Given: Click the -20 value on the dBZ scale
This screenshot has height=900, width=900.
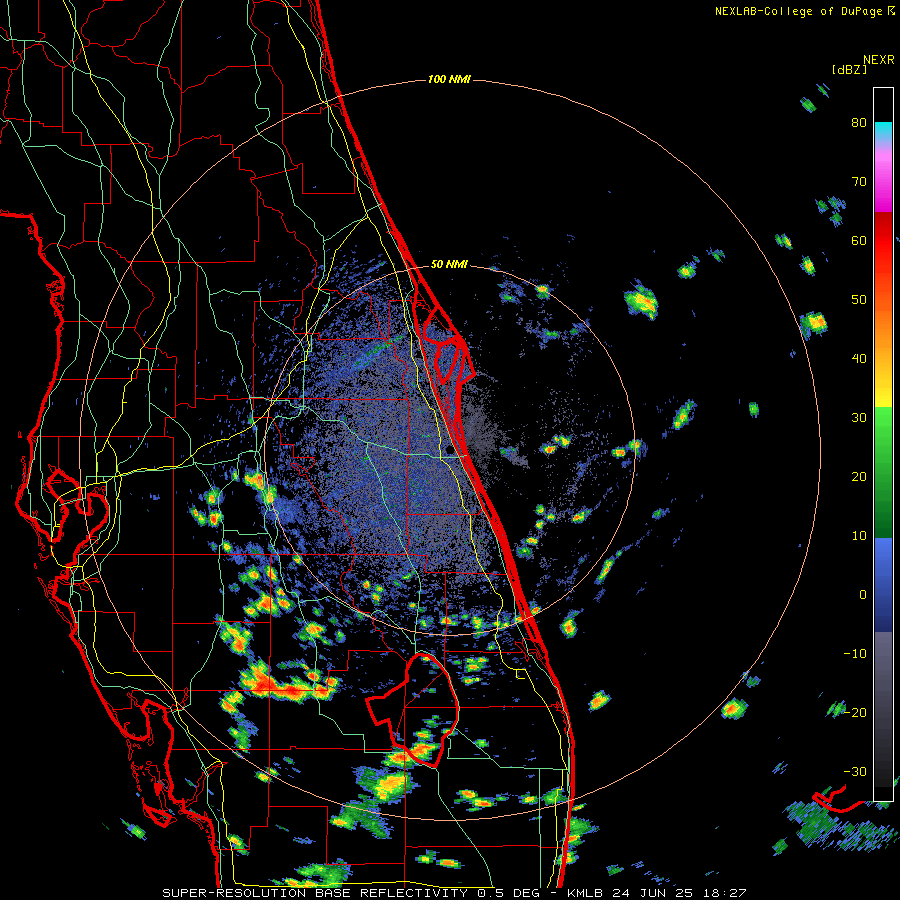Looking at the screenshot, I should 855,713.
